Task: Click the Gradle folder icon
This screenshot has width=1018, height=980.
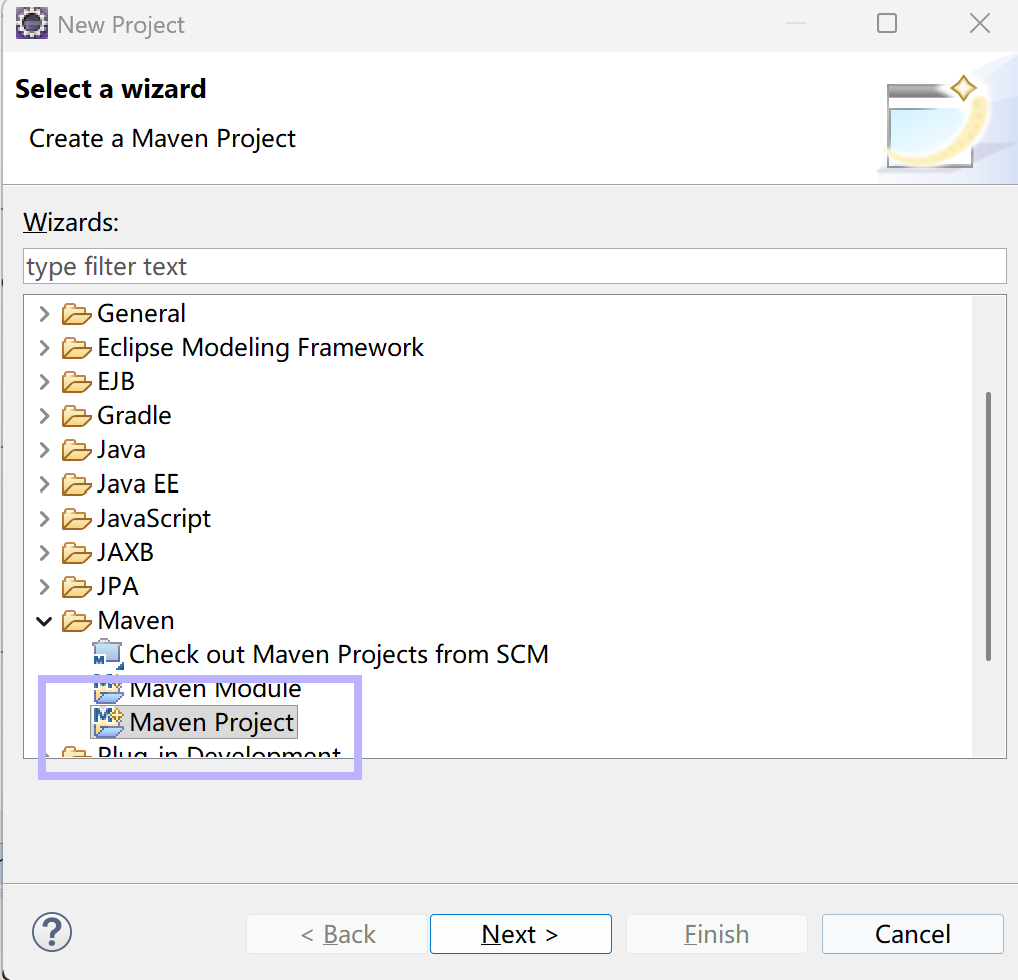Action: coord(76,416)
